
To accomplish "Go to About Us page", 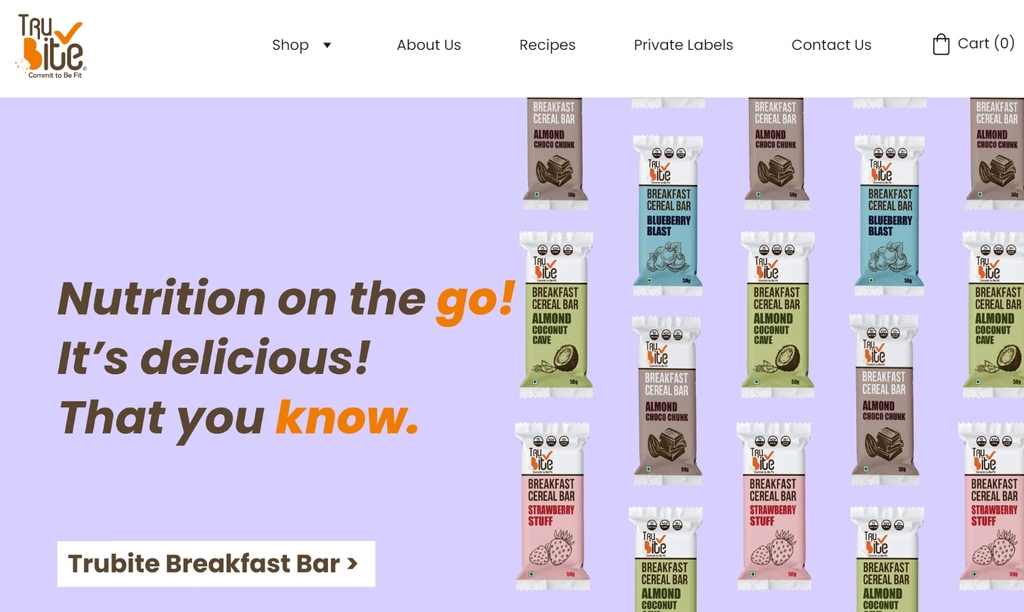I will pos(428,45).
